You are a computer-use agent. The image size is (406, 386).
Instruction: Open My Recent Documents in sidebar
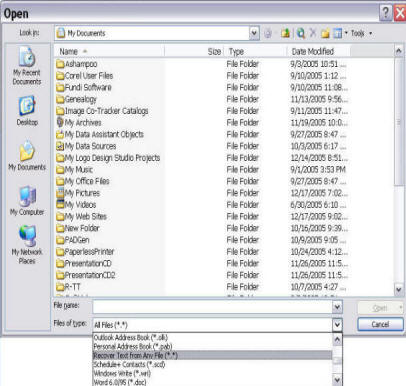[x=27, y=66]
